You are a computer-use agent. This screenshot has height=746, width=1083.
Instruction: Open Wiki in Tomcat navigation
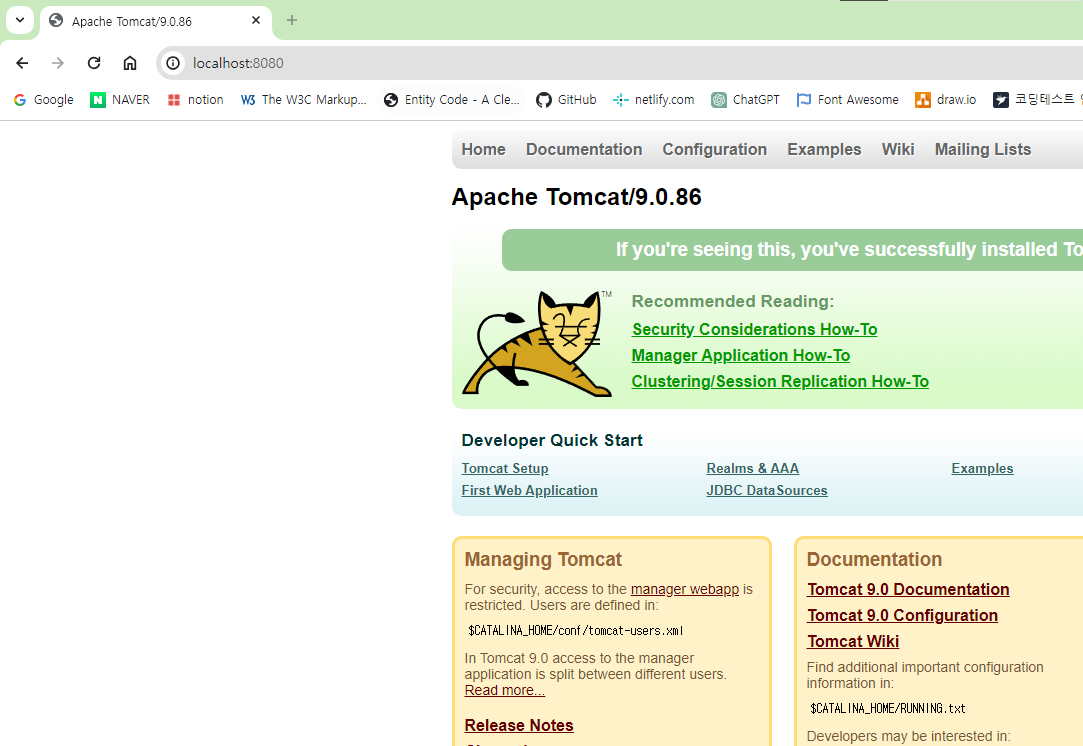coord(898,149)
